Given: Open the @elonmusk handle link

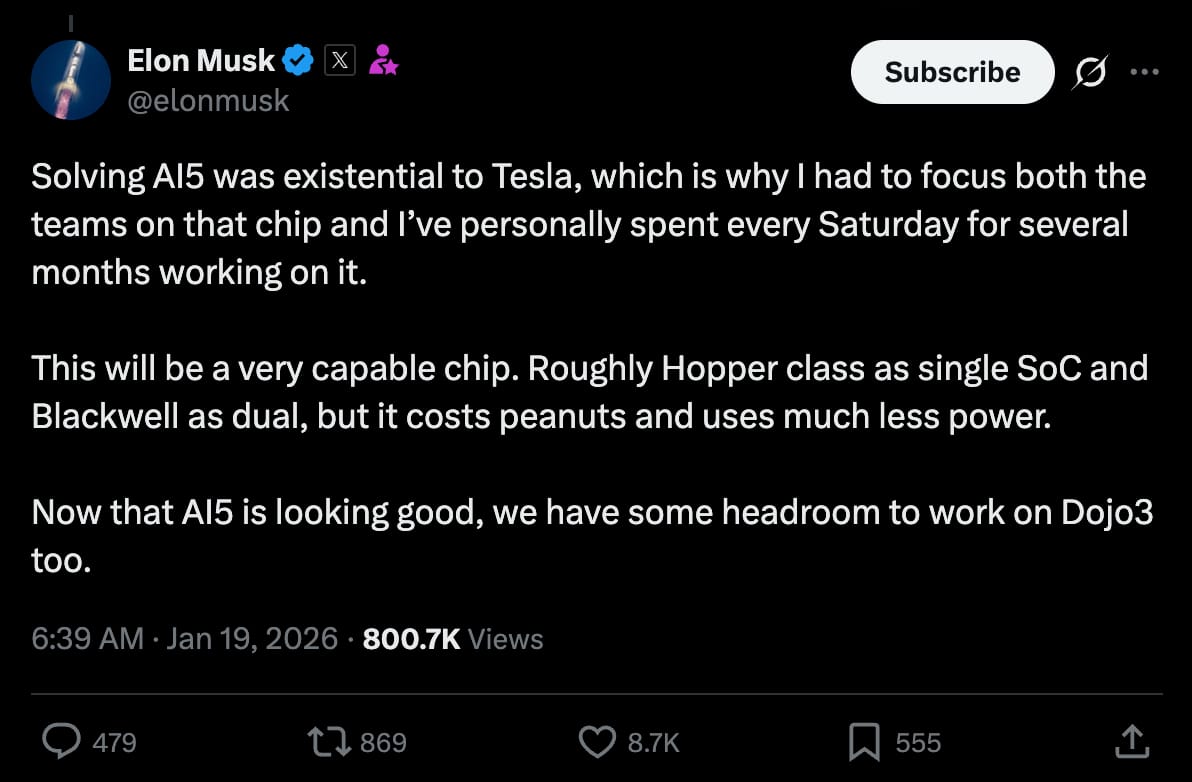Looking at the screenshot, I should pyautogui.click(x=208, y=100).
